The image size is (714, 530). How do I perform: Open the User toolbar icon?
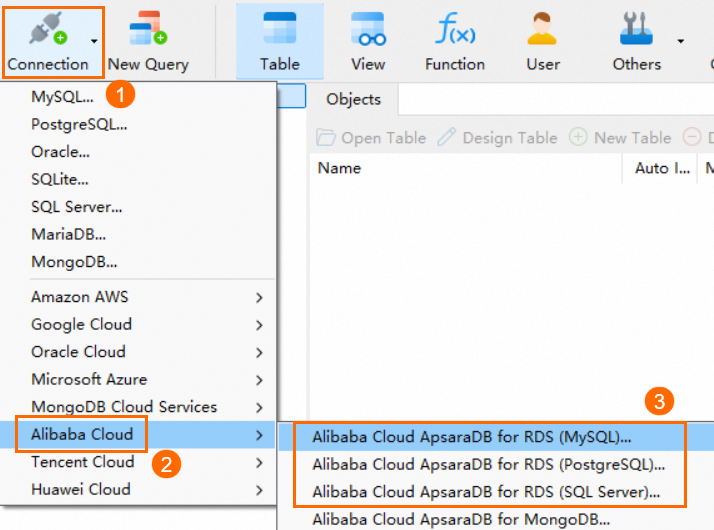point(542,28)
